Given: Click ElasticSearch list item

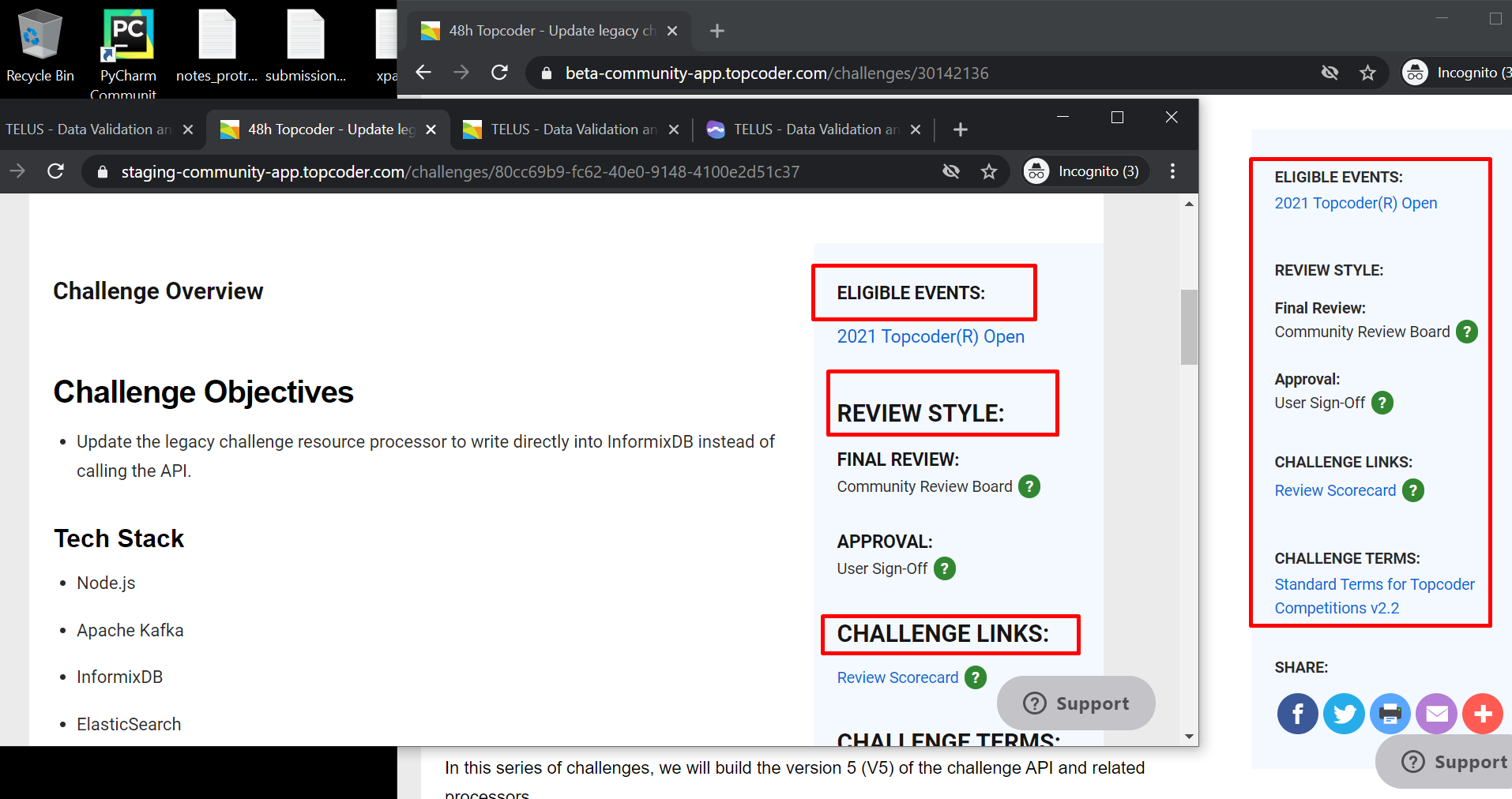Looking at the screenshot, I should (x=129, y=724).
